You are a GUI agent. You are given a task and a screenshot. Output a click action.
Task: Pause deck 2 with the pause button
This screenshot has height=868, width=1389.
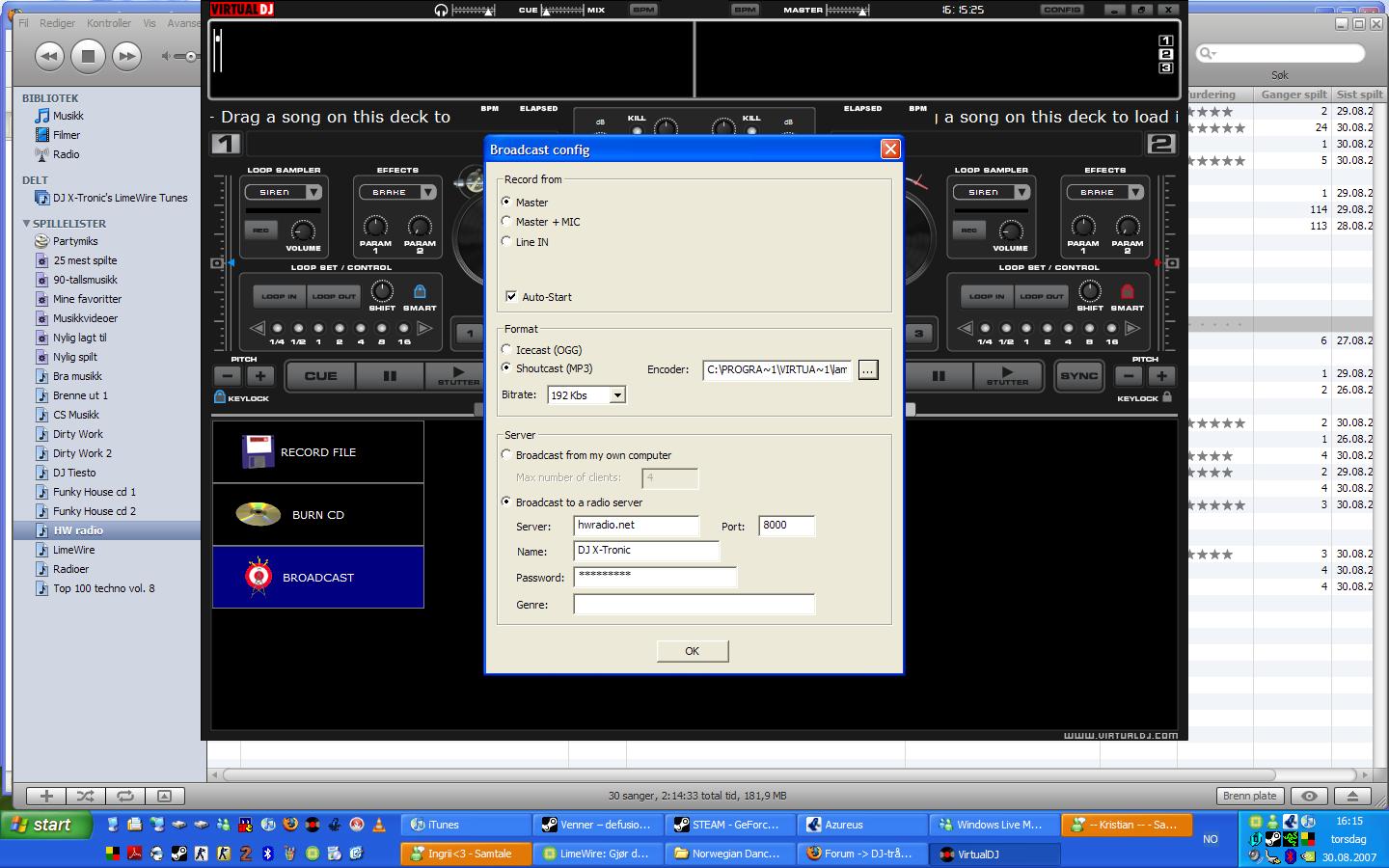(939, 376)
